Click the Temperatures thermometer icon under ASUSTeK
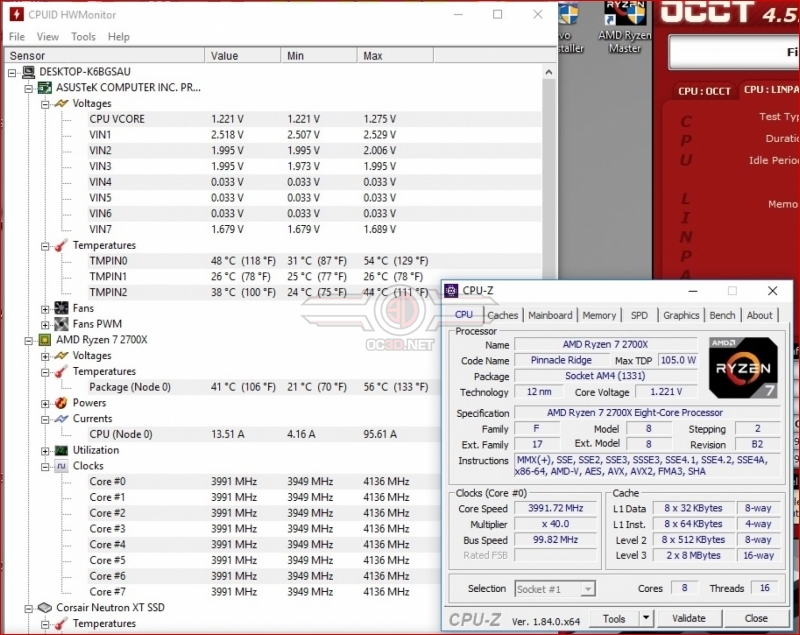This screenshot has height=635, width=800. point(62,245)
